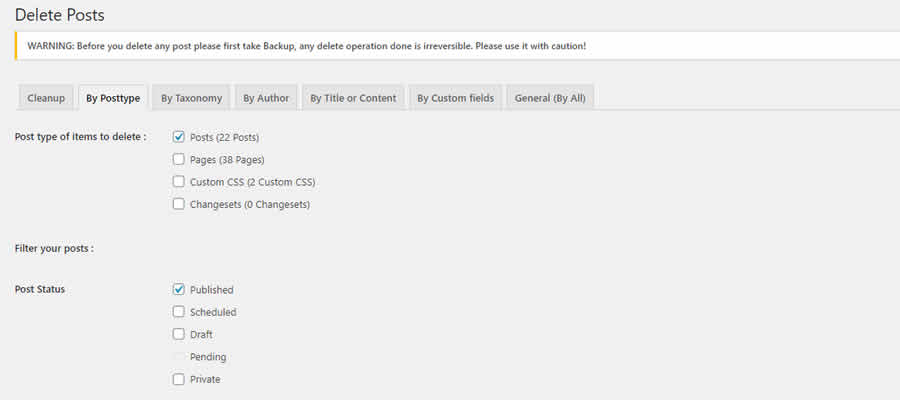Open the General (By All) tab
This screenshot has width=900, height=400.
point(552,98)
